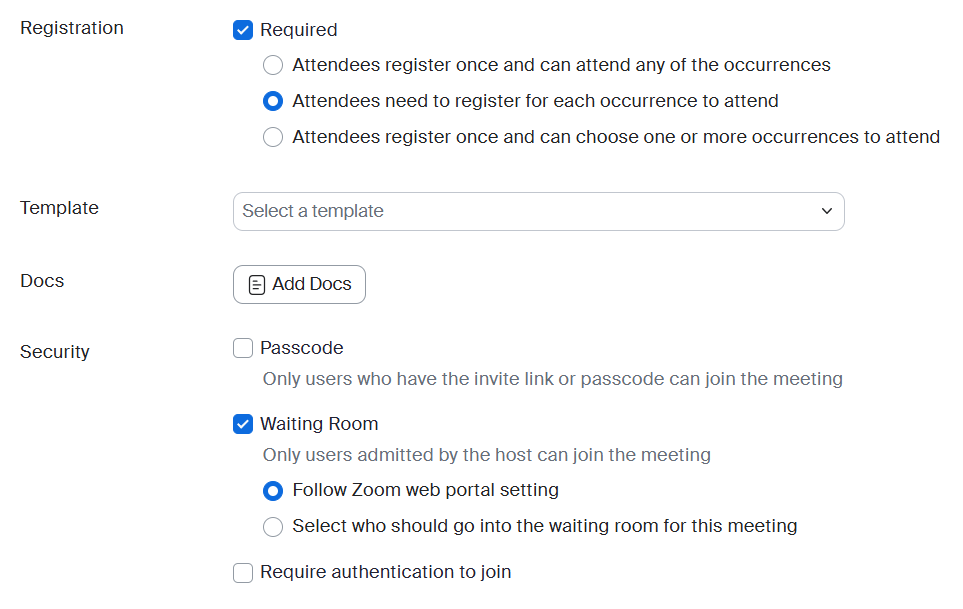The image size is (963, 609).
Task: Choose 'Select who should go into waiting room'
Action: [x=273, y=526]
